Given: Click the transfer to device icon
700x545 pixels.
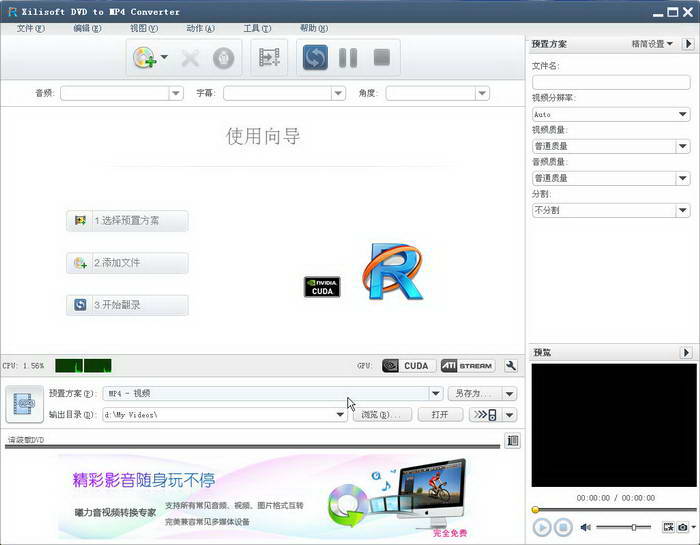Looking at the screenshot, I should 485,415.
